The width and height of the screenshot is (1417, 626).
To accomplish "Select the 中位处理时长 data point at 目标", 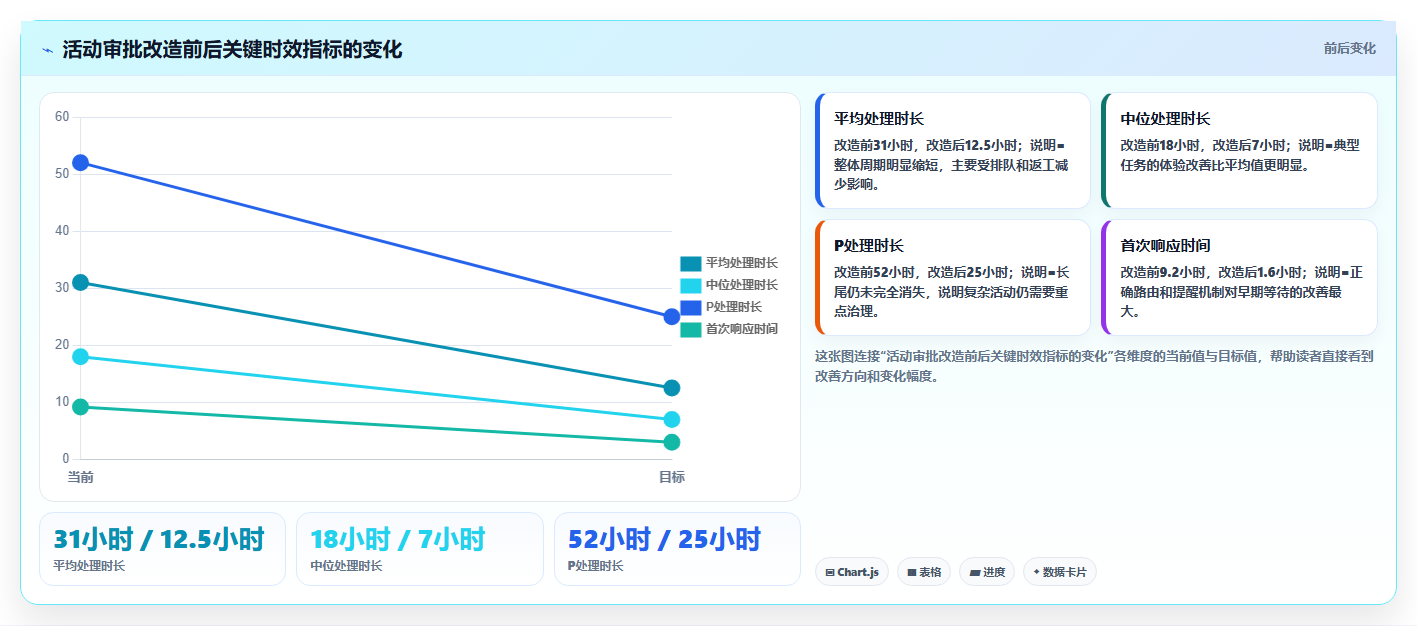I will [672, 420].
